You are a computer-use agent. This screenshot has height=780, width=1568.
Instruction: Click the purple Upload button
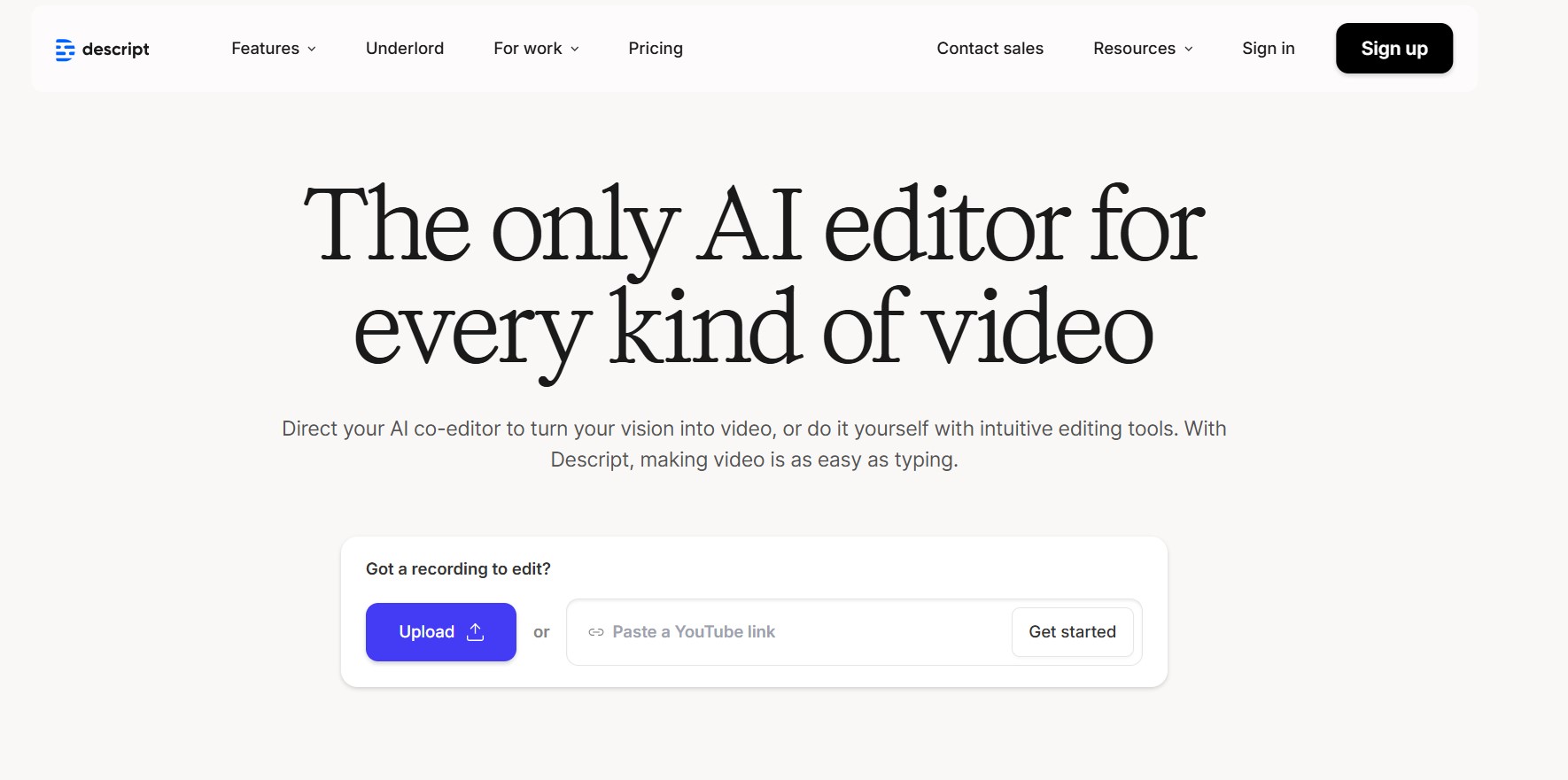point(426,632)
